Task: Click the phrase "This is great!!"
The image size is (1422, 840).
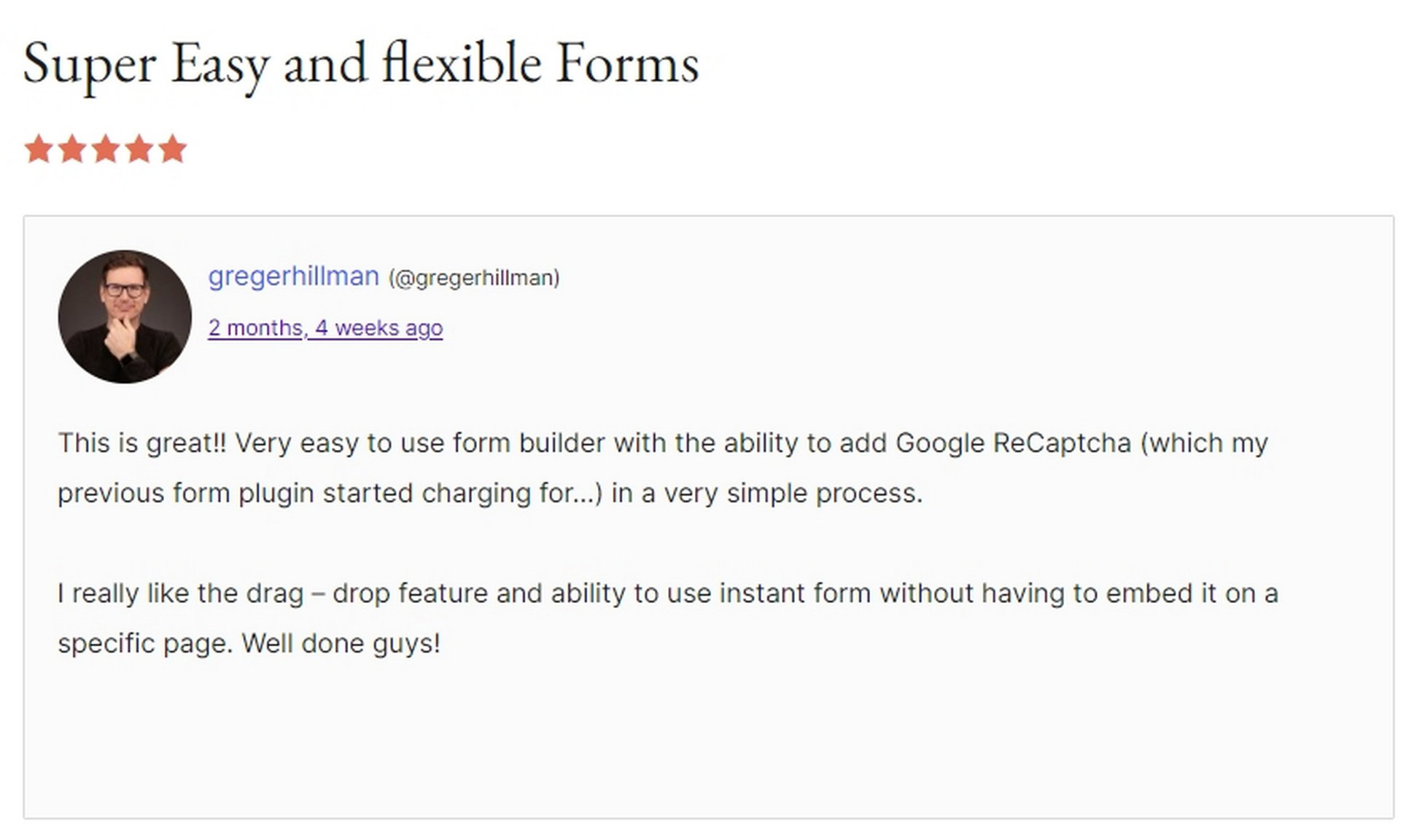Action: click(x=142, y=443)
